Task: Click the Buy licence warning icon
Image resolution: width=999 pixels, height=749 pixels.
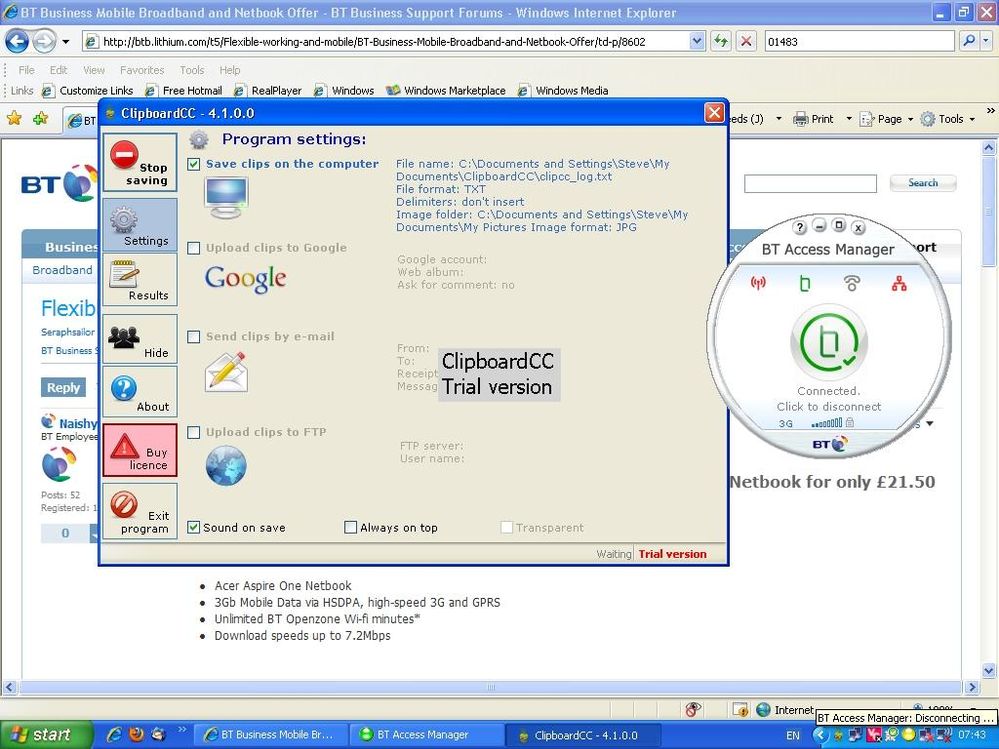Action: (125, 445)
